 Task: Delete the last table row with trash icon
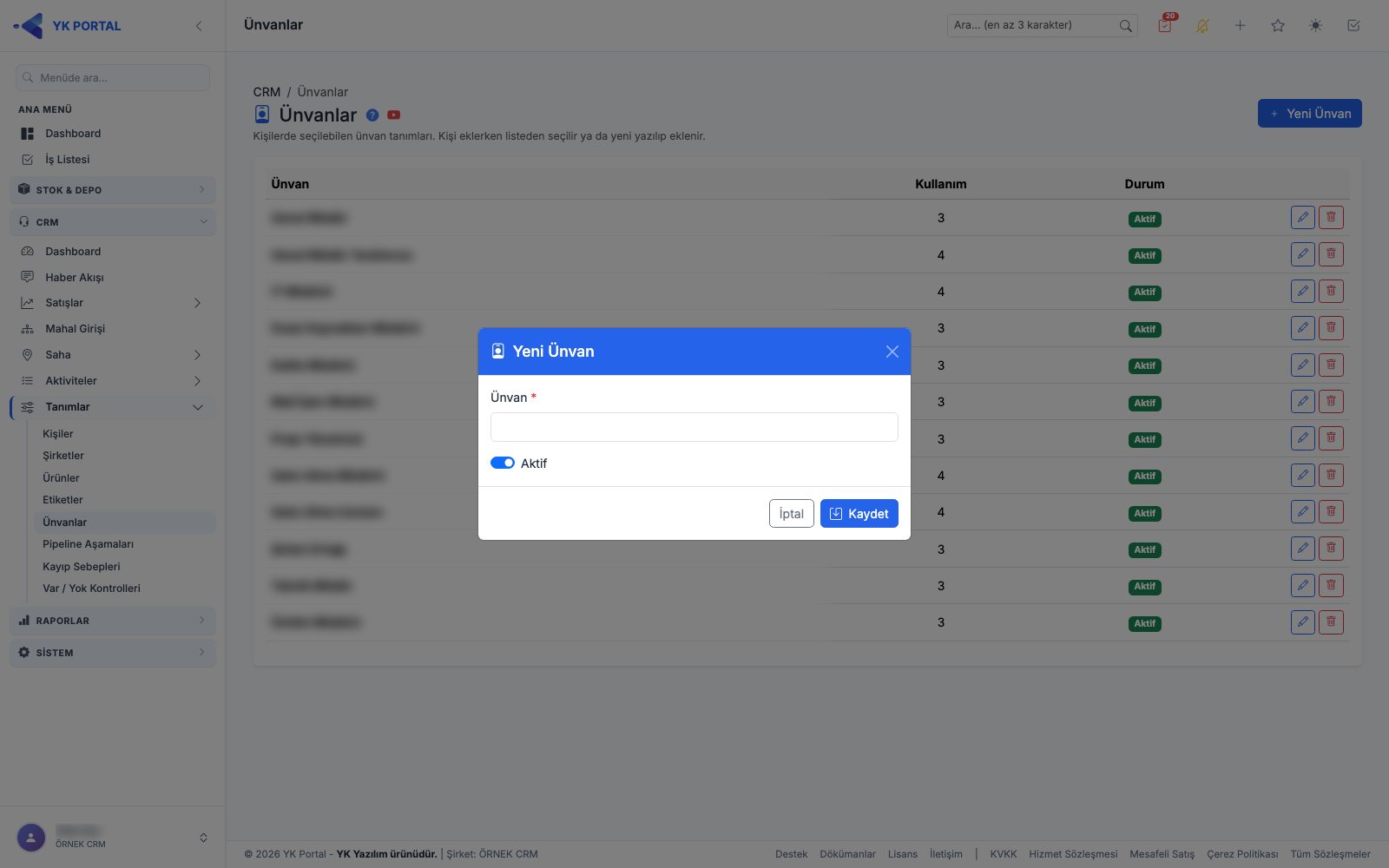tap(1331, 622)
